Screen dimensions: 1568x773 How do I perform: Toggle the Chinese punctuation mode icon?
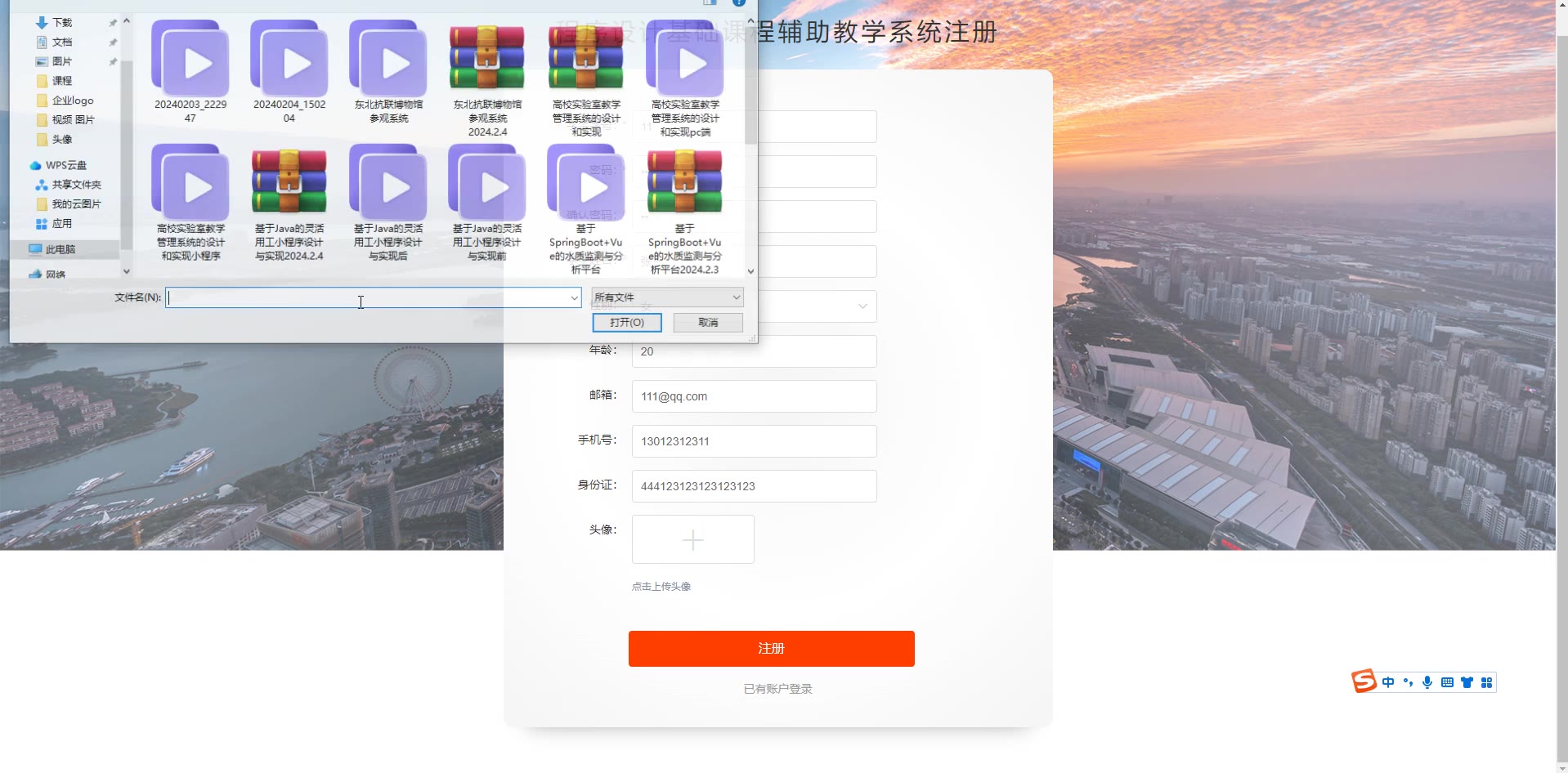pyautogui.click(x=1408, y=682)
